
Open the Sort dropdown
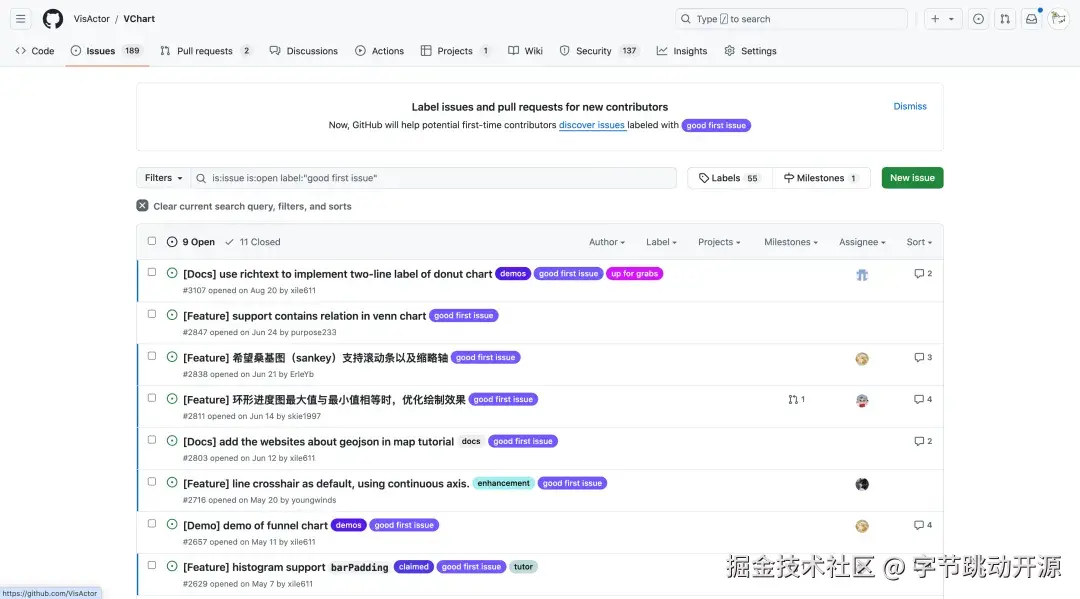(920, 241)
